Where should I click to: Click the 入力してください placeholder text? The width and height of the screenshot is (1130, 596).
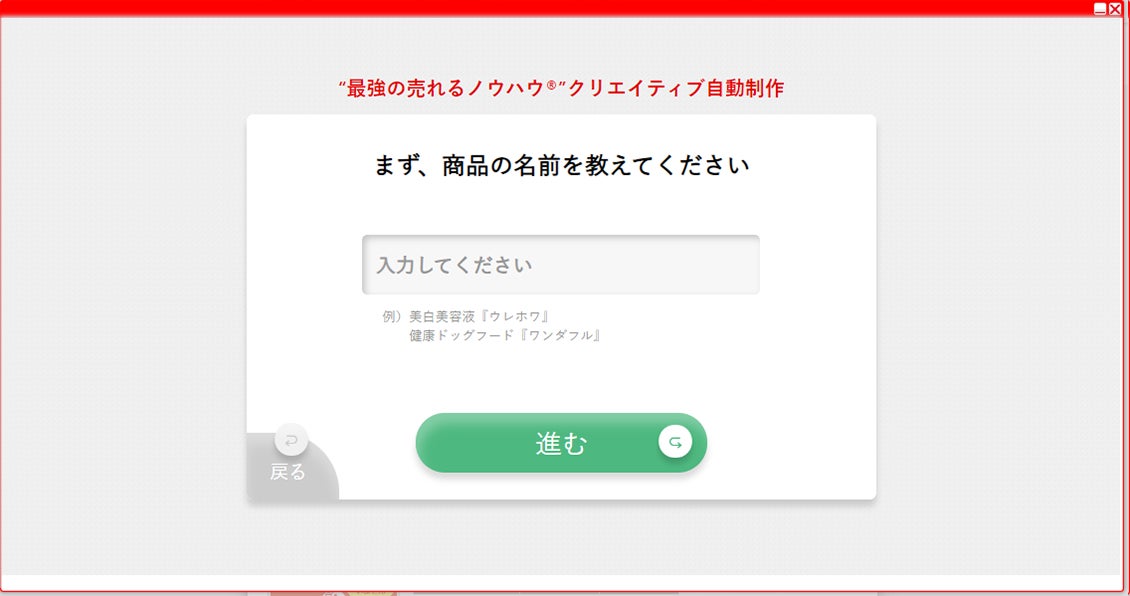click(x=454, y=265)
